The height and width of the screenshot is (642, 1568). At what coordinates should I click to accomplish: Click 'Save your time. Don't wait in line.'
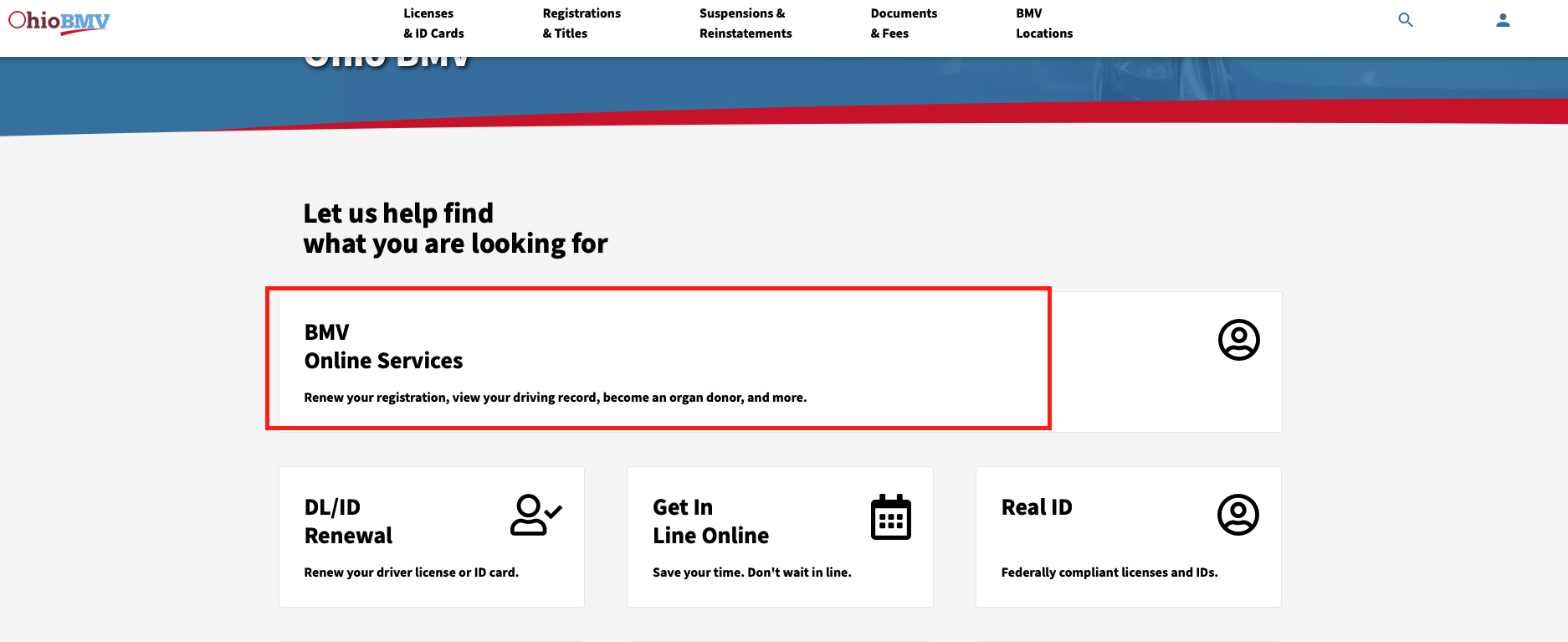click(x=751, y=573)
